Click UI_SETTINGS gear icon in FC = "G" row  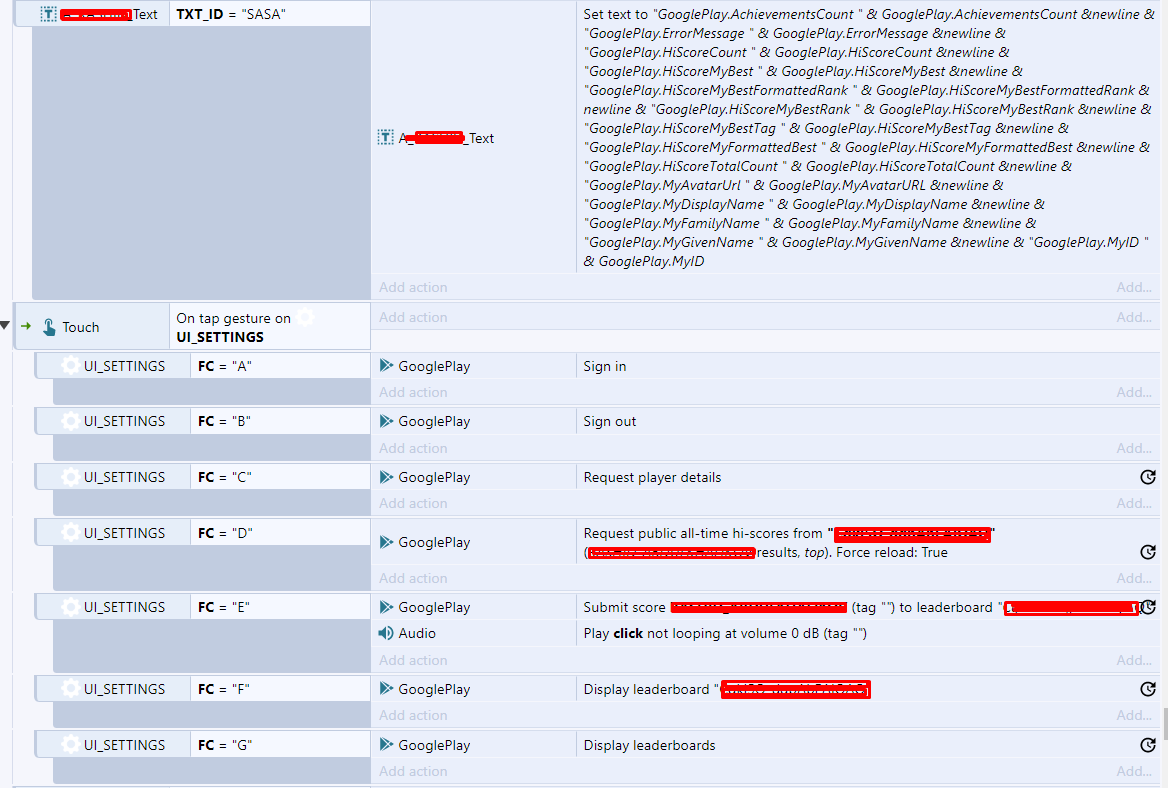(x=70, y=745)
